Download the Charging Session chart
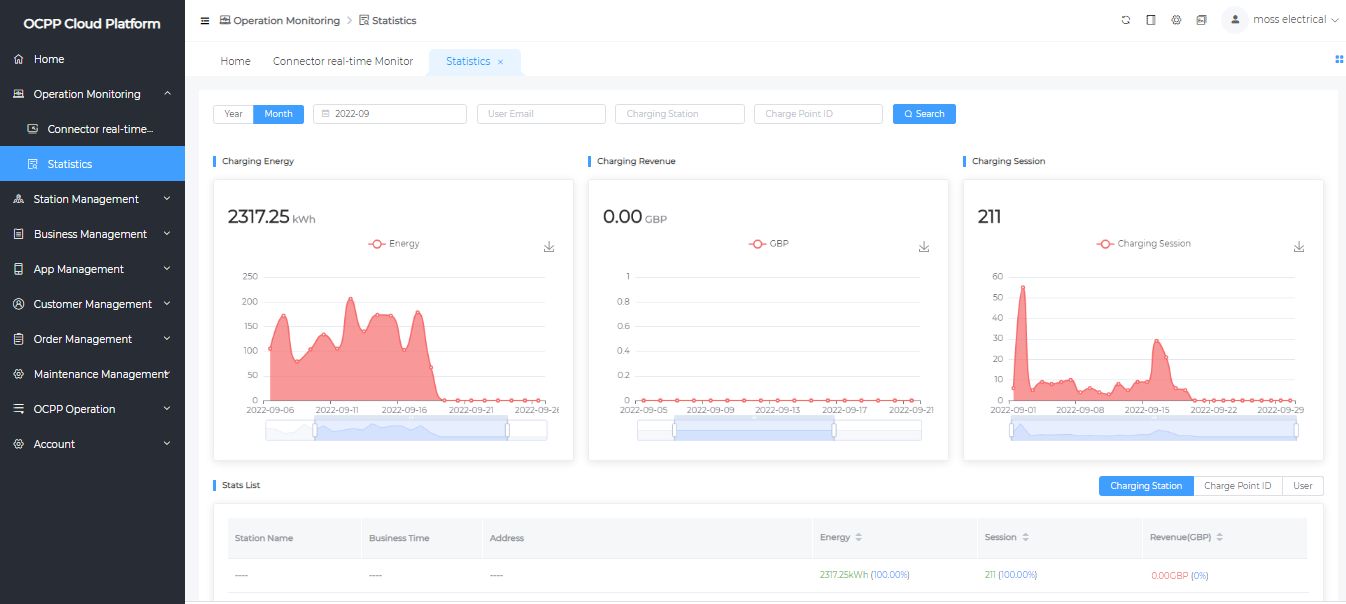 point(1299,247)
